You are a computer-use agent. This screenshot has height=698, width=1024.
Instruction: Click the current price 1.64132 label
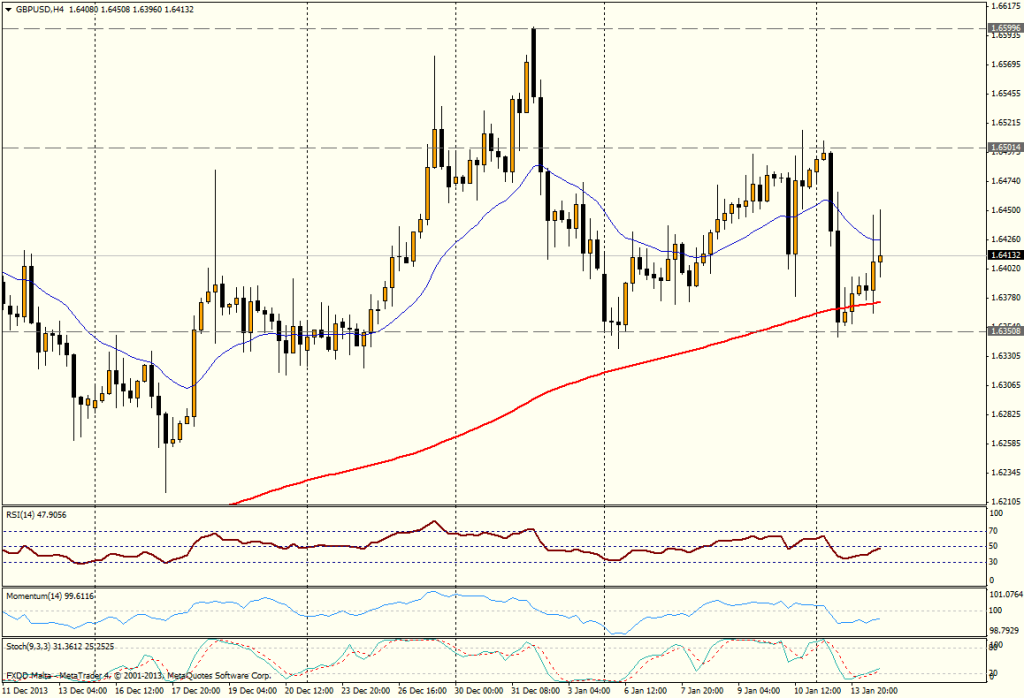[x=1004, y=255]
